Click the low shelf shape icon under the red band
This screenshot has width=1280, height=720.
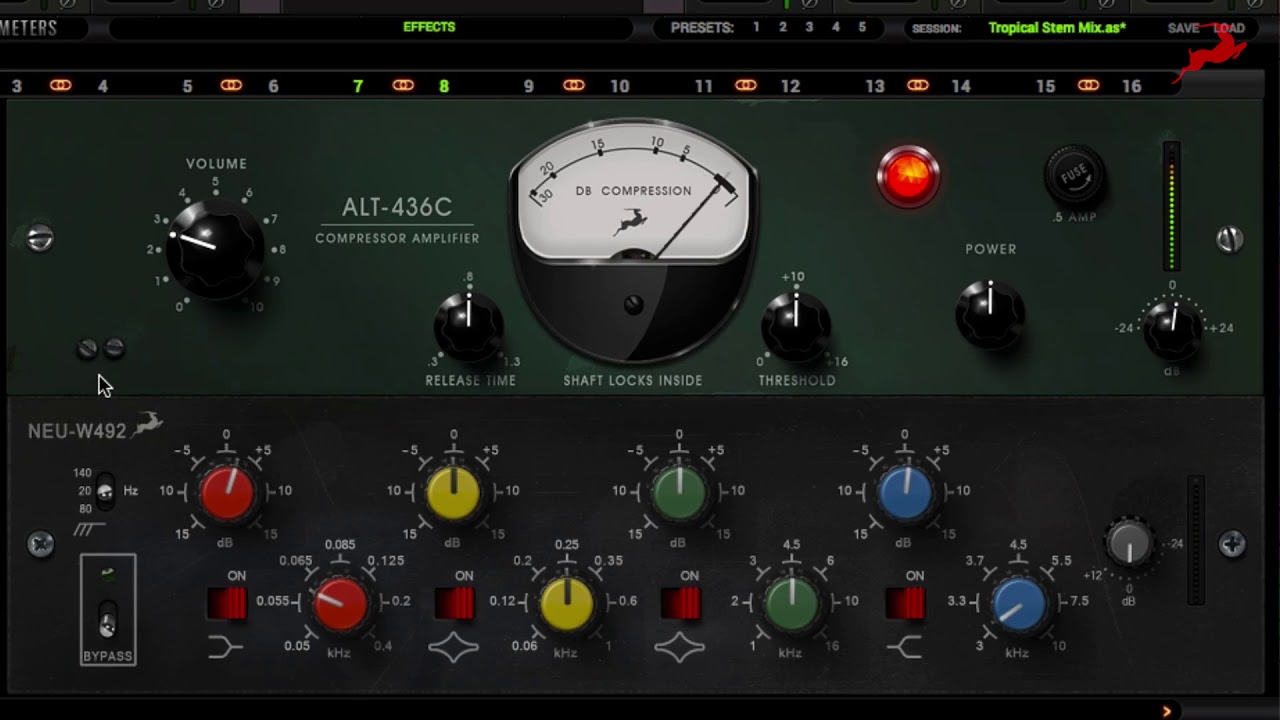coord(225,647)
